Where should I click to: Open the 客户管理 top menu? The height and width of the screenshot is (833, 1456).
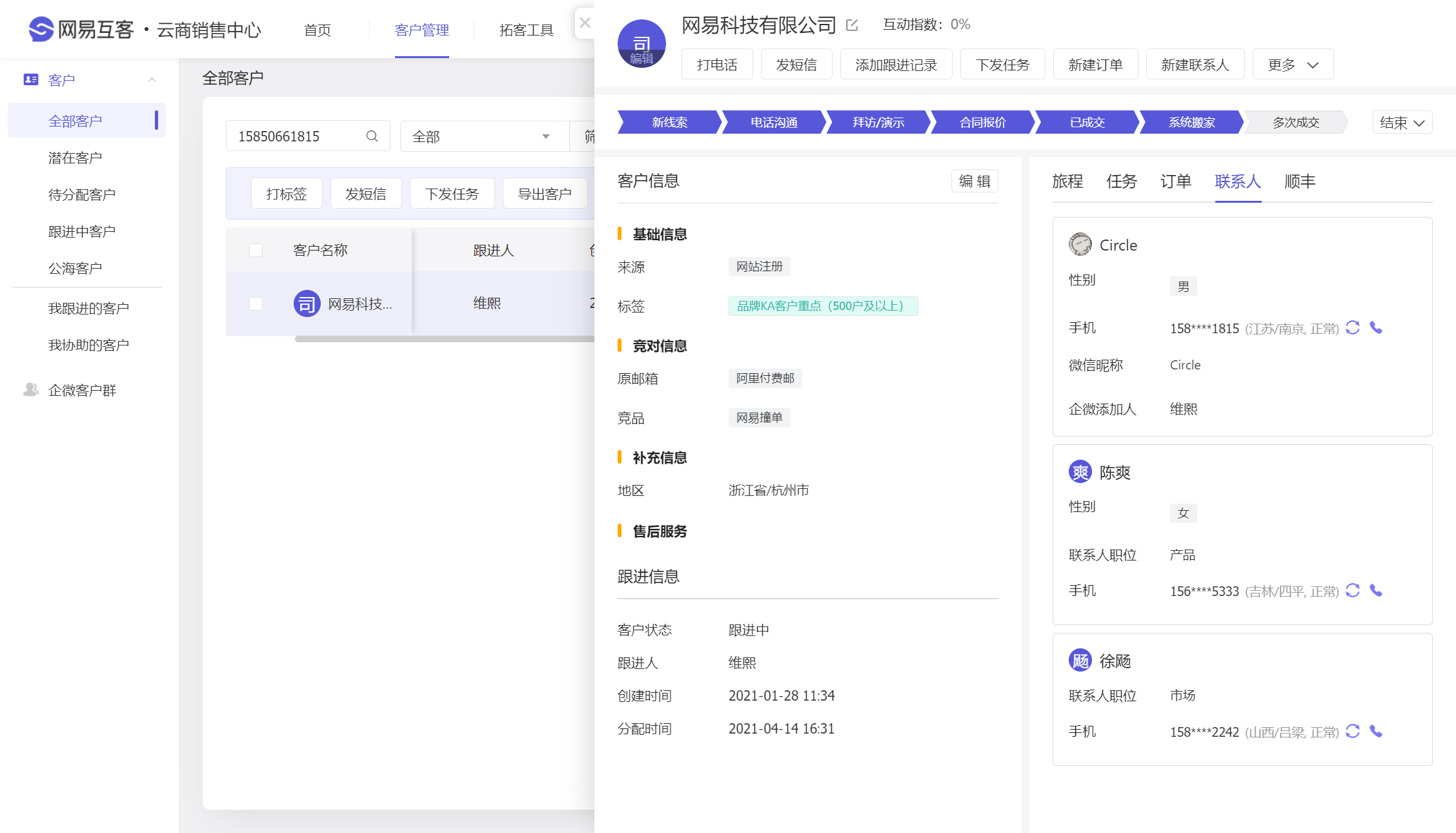click(422, 30)
